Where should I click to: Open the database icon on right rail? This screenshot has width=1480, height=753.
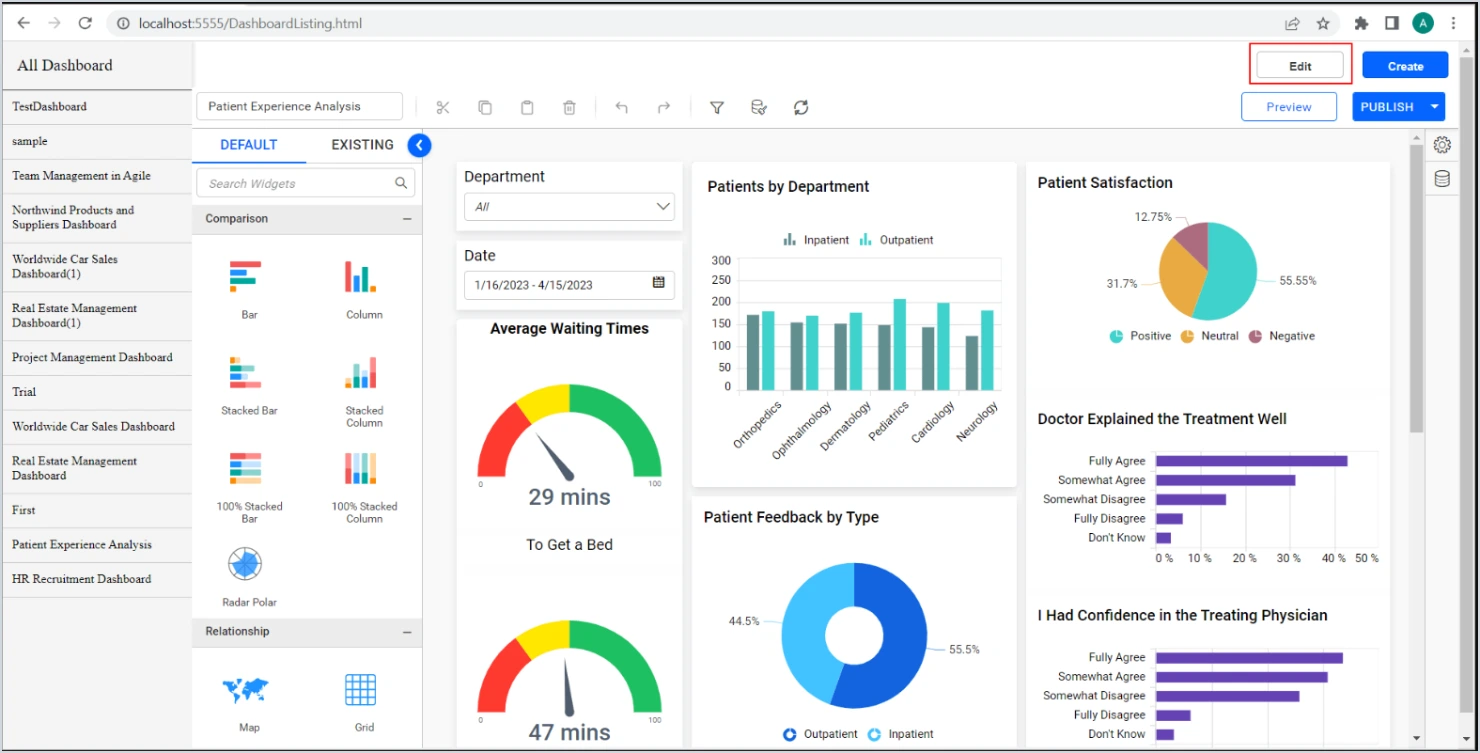coord(1442,179)
